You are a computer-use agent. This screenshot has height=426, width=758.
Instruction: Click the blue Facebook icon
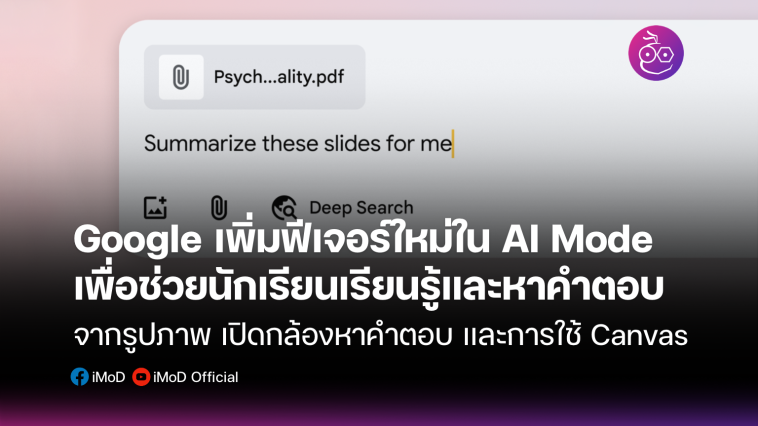pos(79,377)
